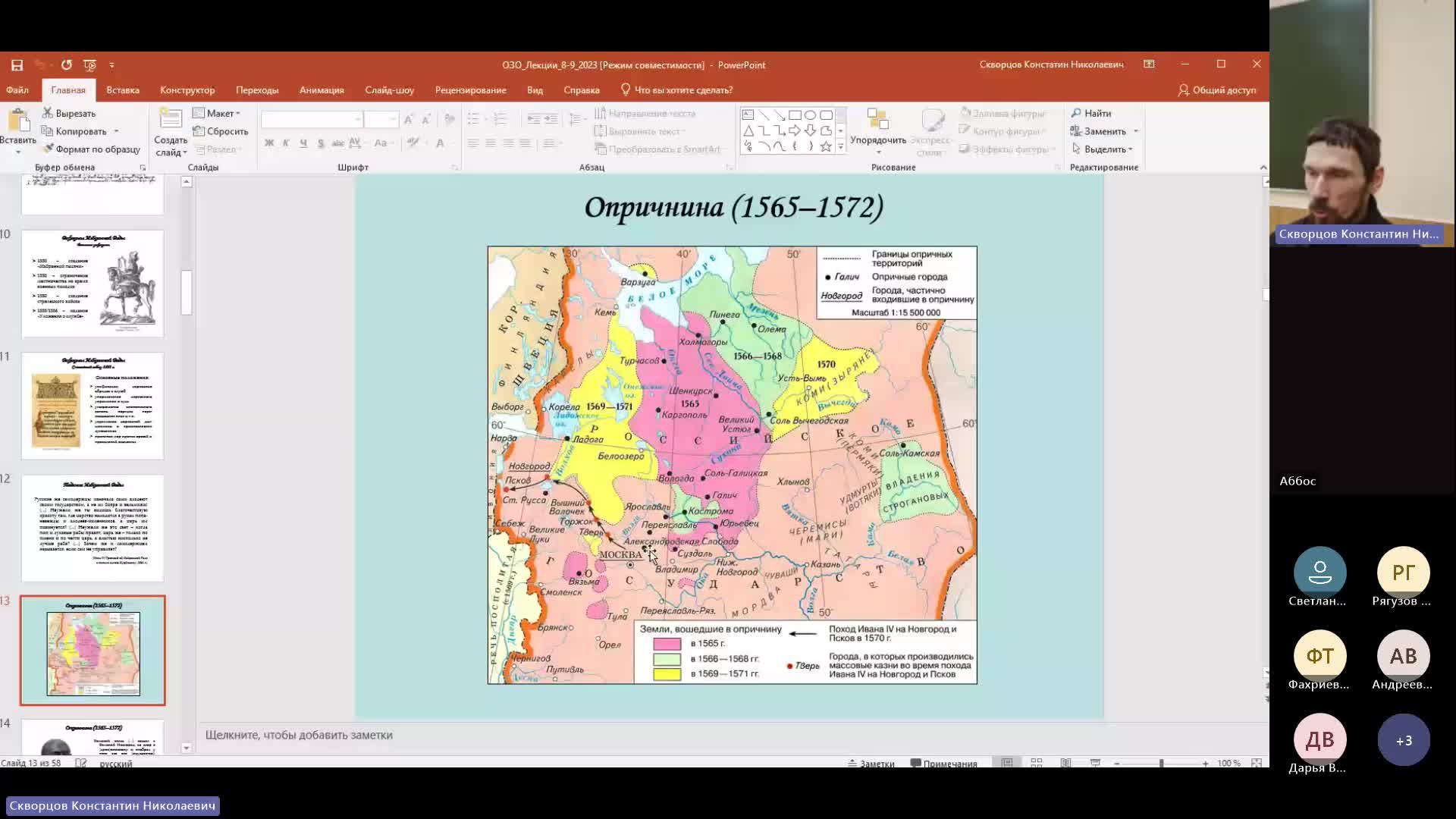Image resolution: width=1456 pixels, height=819 pixels.
Task: Select the star shape in gallery
Action: (826, 146)
